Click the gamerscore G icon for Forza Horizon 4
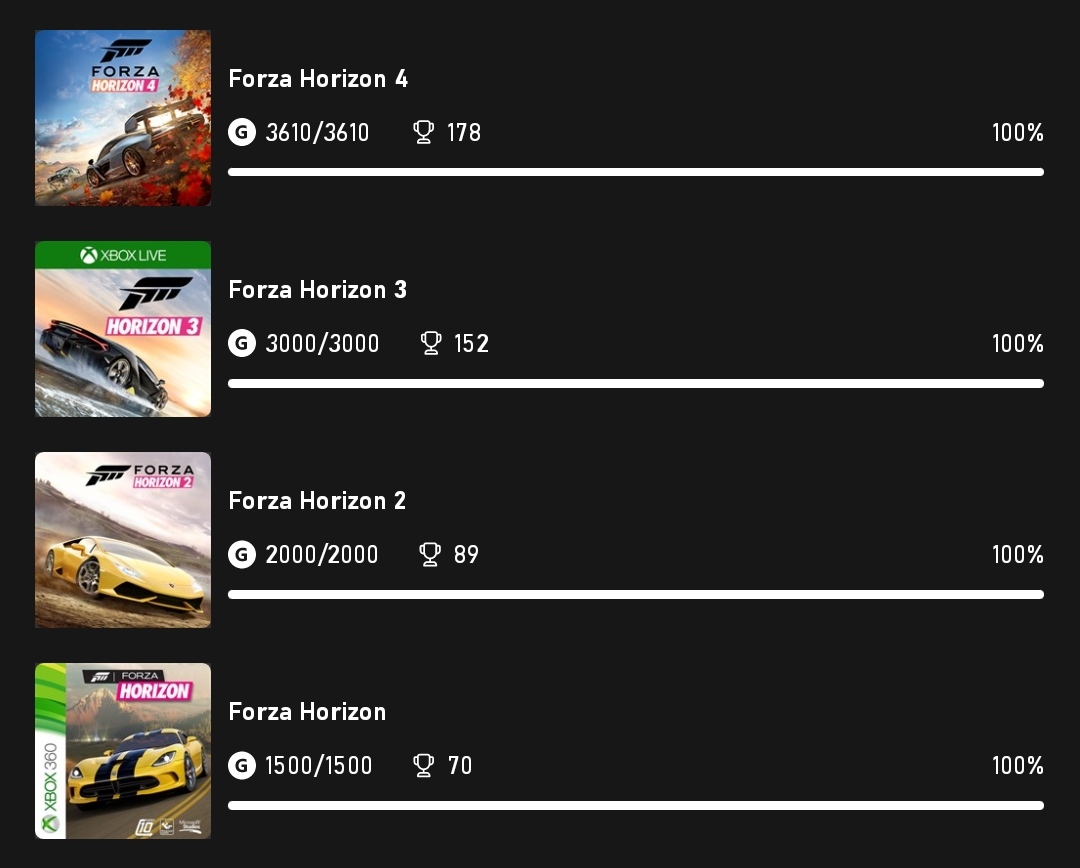Screen dimensions: 1080x868 pyautogui.click(x=241, y=132)
